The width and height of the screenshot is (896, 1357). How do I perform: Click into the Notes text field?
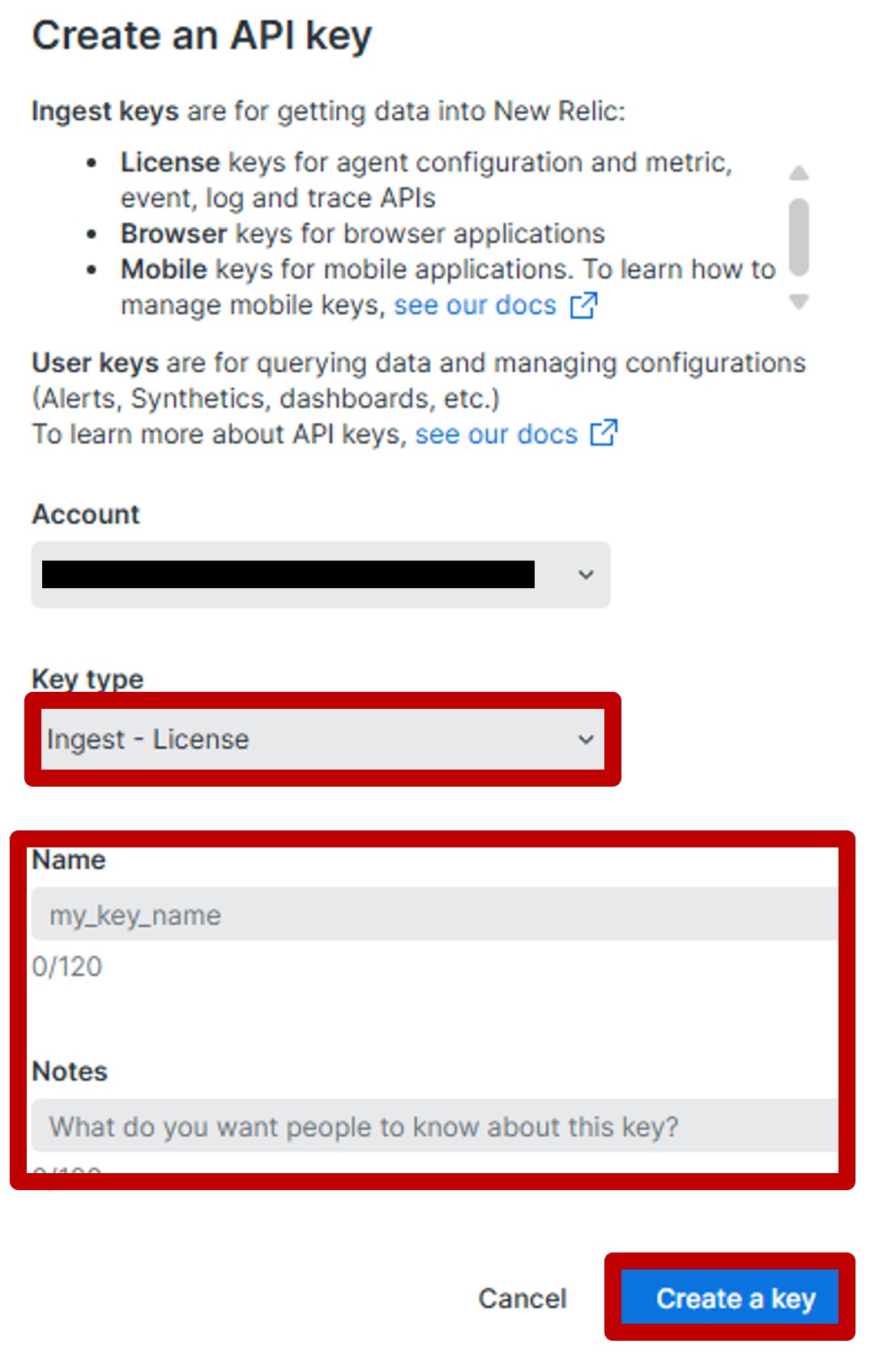[434, 1126]
